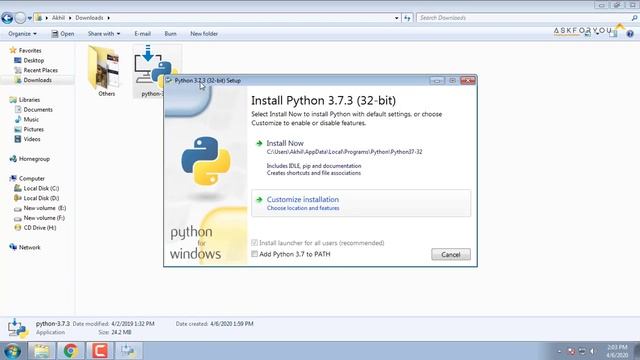The height and width of the screenshot is (360, 640).
Task: Open the red C app in taskbar
Action: (x=100, y=351)
